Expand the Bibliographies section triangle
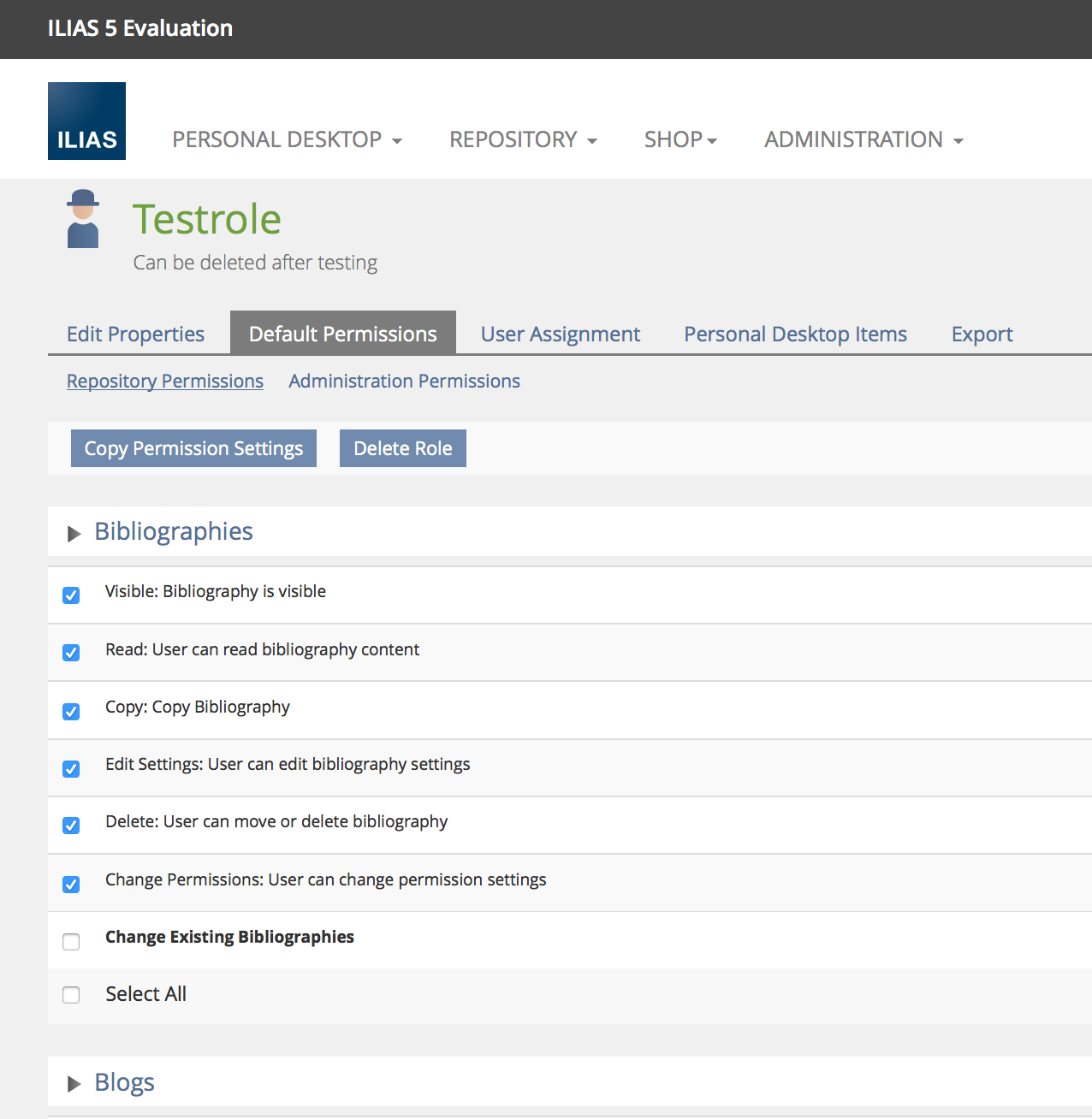 click(74, 534)
